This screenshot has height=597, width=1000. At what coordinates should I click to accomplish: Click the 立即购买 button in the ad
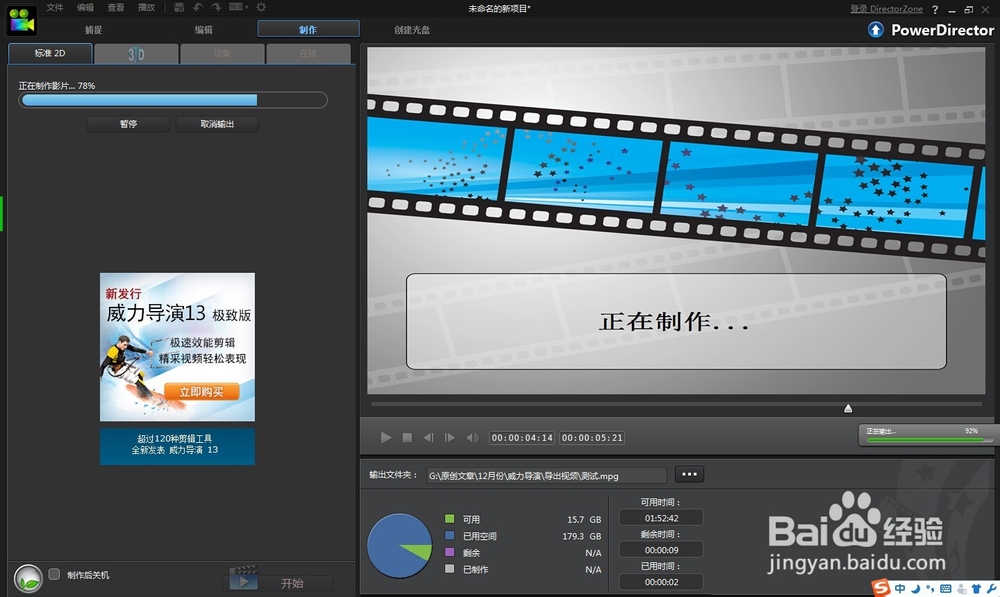coord(202,392)
